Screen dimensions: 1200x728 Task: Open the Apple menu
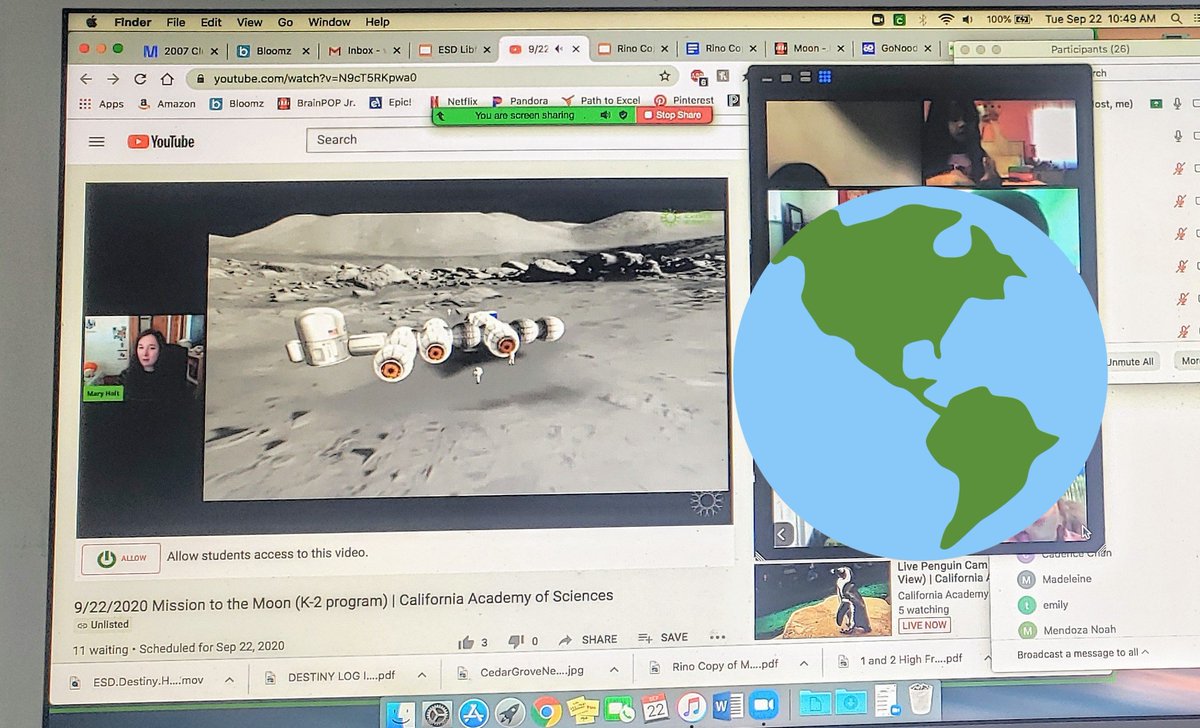[x=92, y=21]
